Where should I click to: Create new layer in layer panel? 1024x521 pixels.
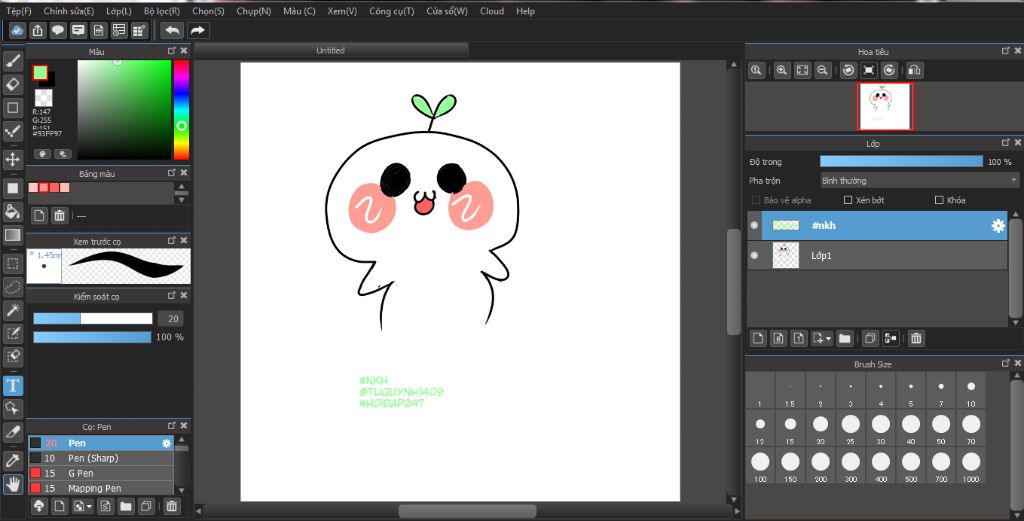(x=758, y=338)
